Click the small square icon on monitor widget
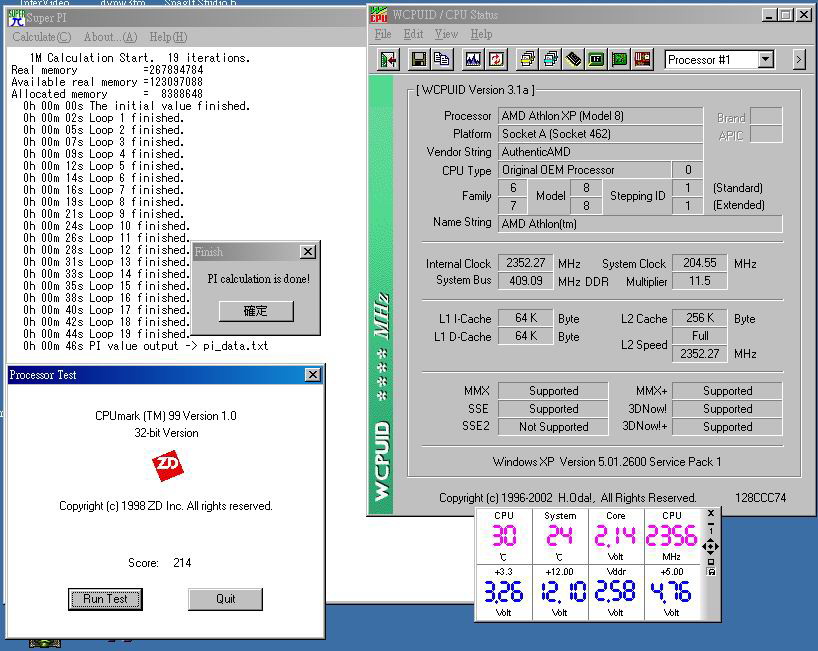This screenshot has width=818, height=651. pyautogui.click(x=711, y=562)
